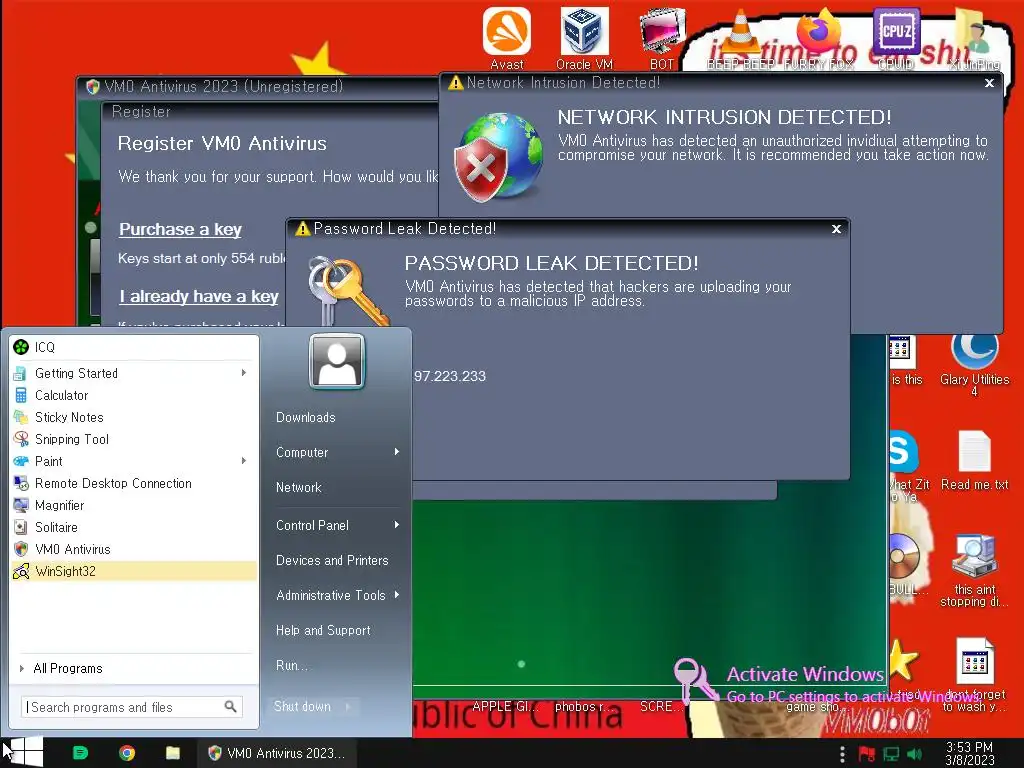Click the Snipping Tool scissors icon
Viewport: 1024px width, 768px height.
[x=21, y=439]
